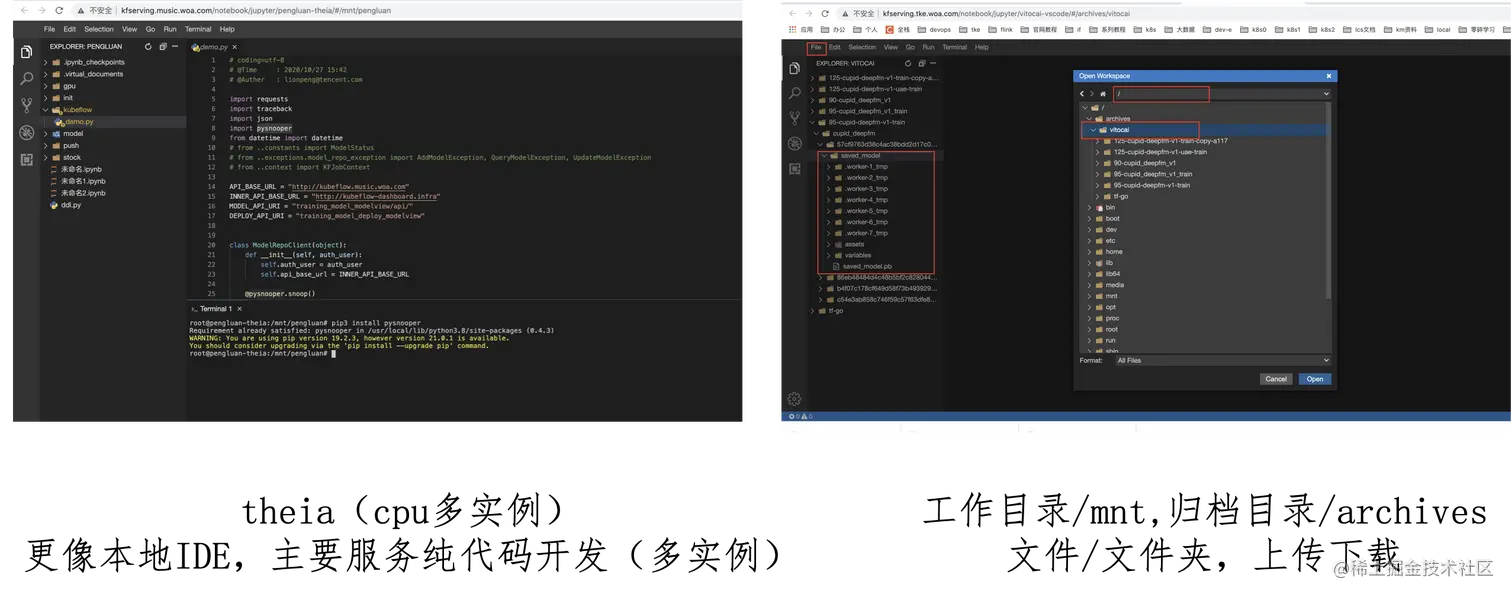Image resolution: width=1512 pixels, height=597 pixels.
Task: Select demo.py in the kubeflow folder
Action: point(79,122)
